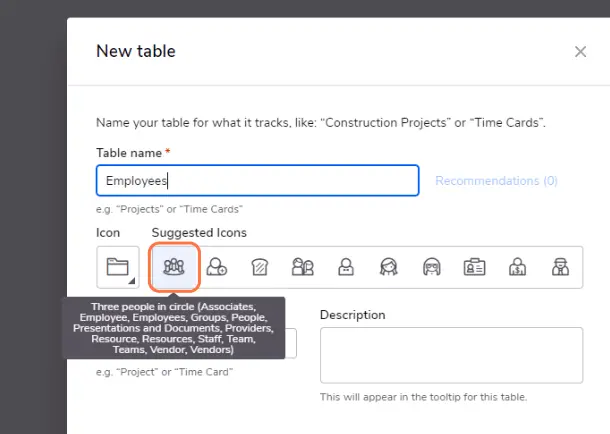The image size is (610, 434).
Task: Pick the bread slice suggested icon
Action: pos(260,267)
